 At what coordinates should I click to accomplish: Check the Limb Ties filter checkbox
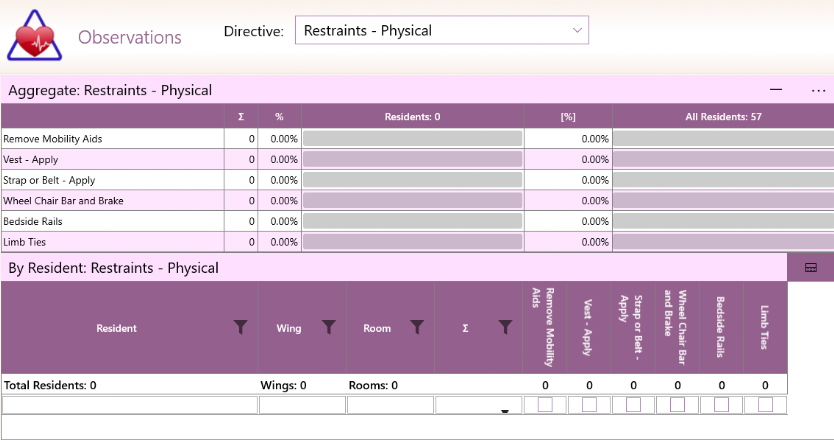[765, 405]
